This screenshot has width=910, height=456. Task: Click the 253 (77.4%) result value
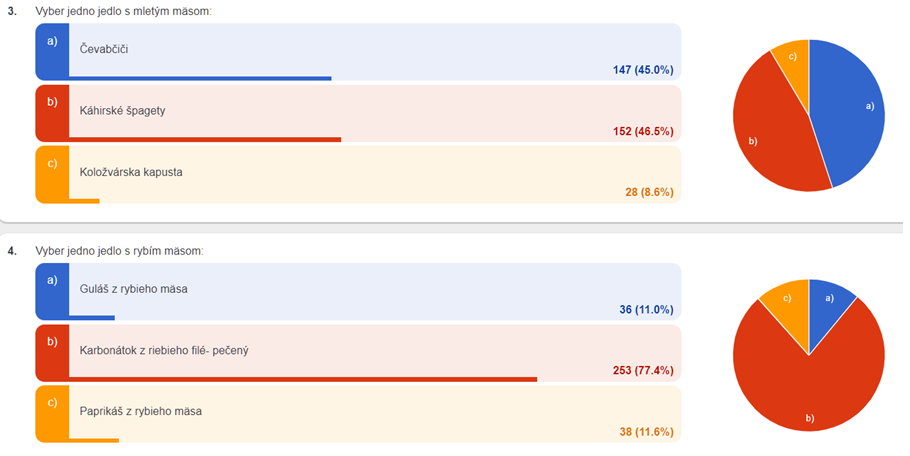643,370
